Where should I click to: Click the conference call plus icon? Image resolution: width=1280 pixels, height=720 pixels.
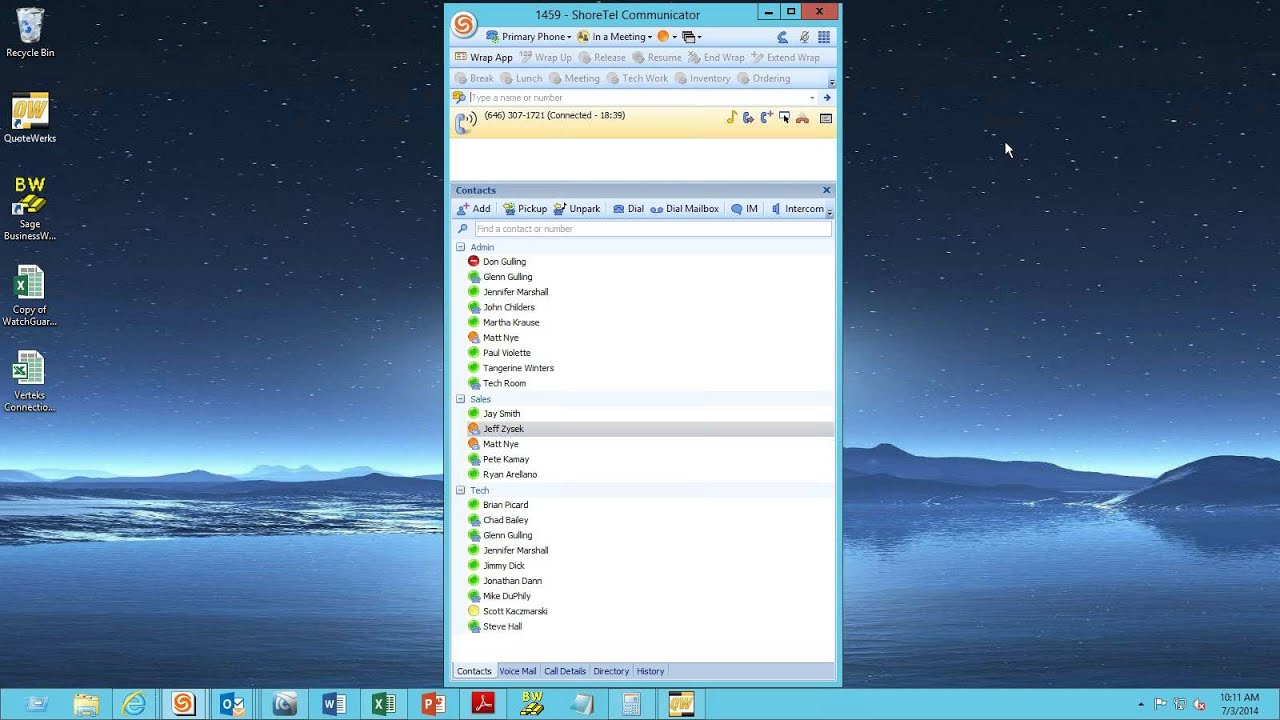pyautogui.click(x=766, y=118)
